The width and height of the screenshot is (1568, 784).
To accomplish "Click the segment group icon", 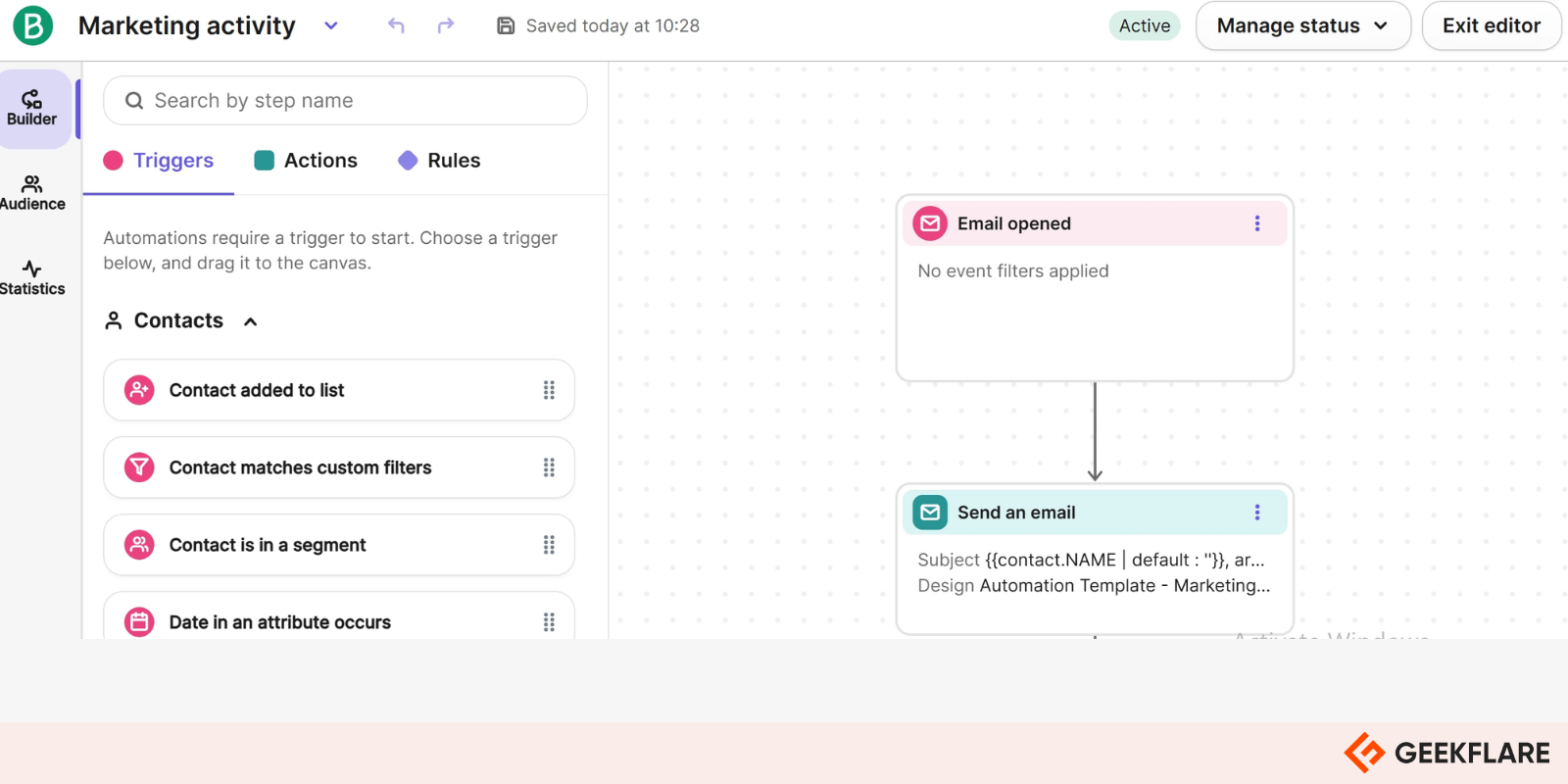I will point(139,545).
